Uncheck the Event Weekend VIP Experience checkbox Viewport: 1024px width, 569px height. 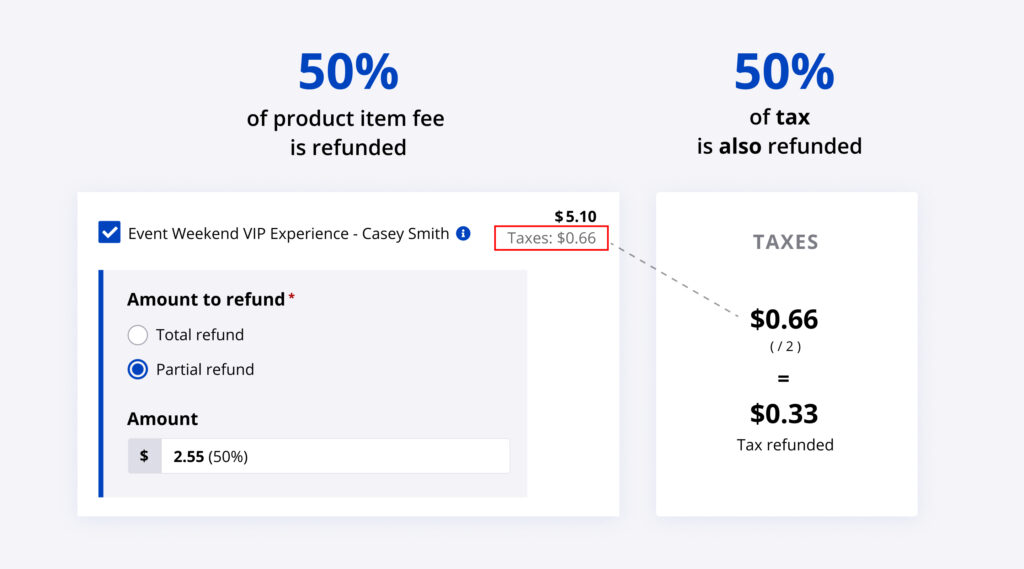[x=109, y=233]
